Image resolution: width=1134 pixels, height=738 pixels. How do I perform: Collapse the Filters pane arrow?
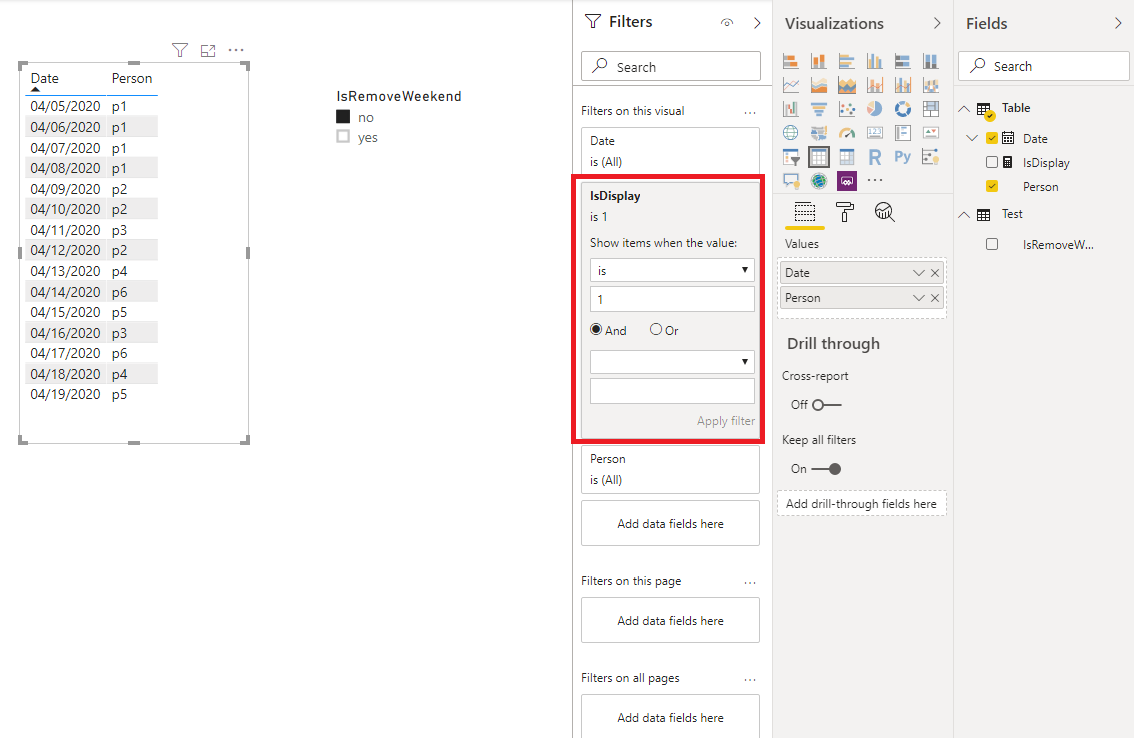pyautogui.click(x=757, y=23)
